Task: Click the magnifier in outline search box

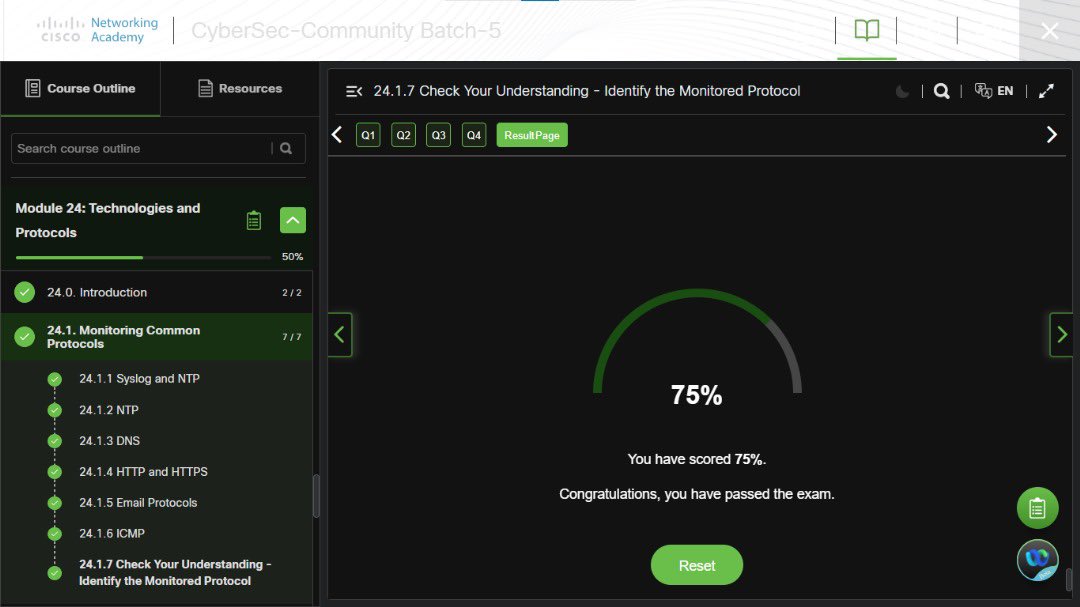Action: tap(286, 148)
